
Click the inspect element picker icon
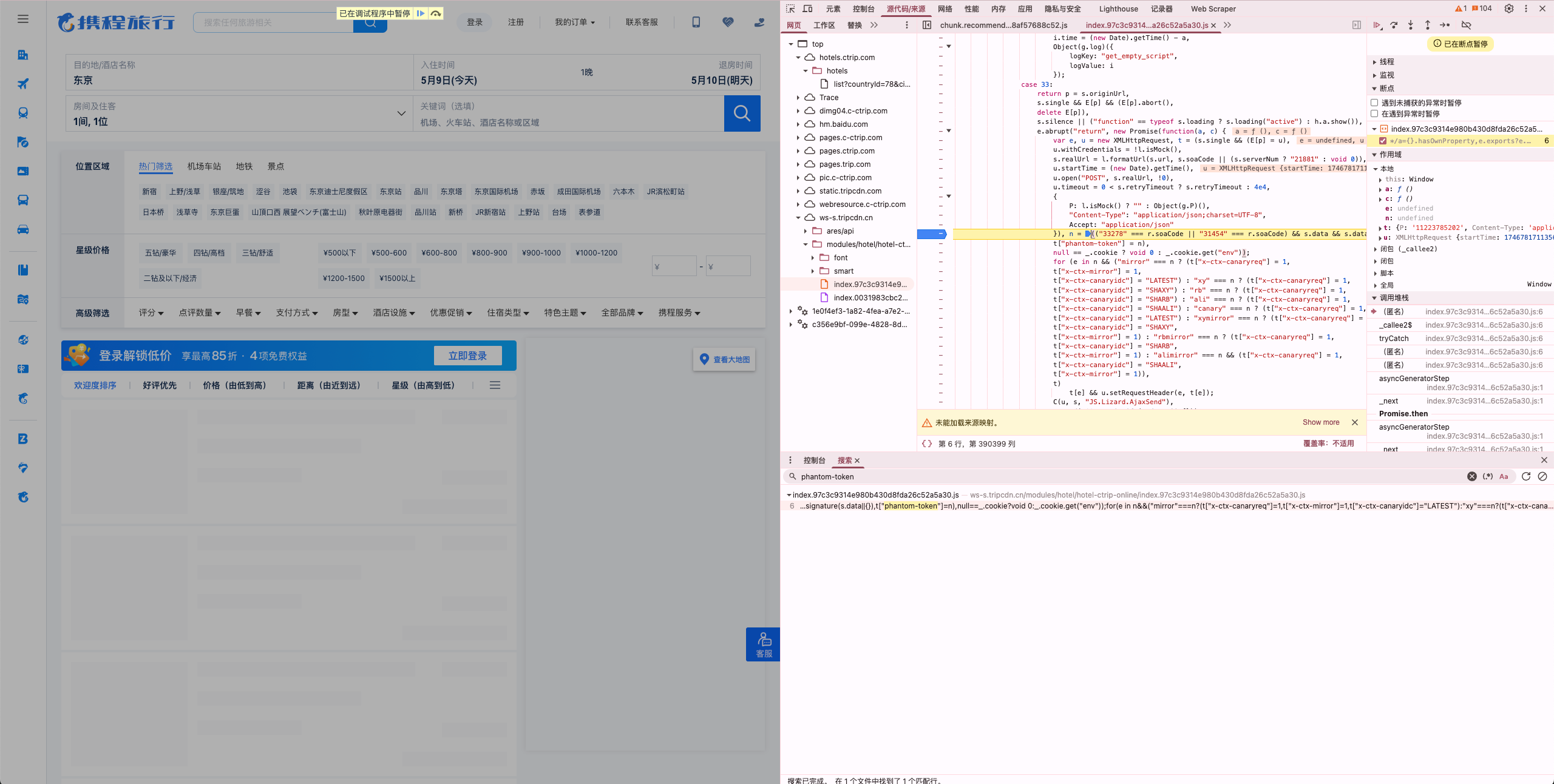(x=790, y=8)
